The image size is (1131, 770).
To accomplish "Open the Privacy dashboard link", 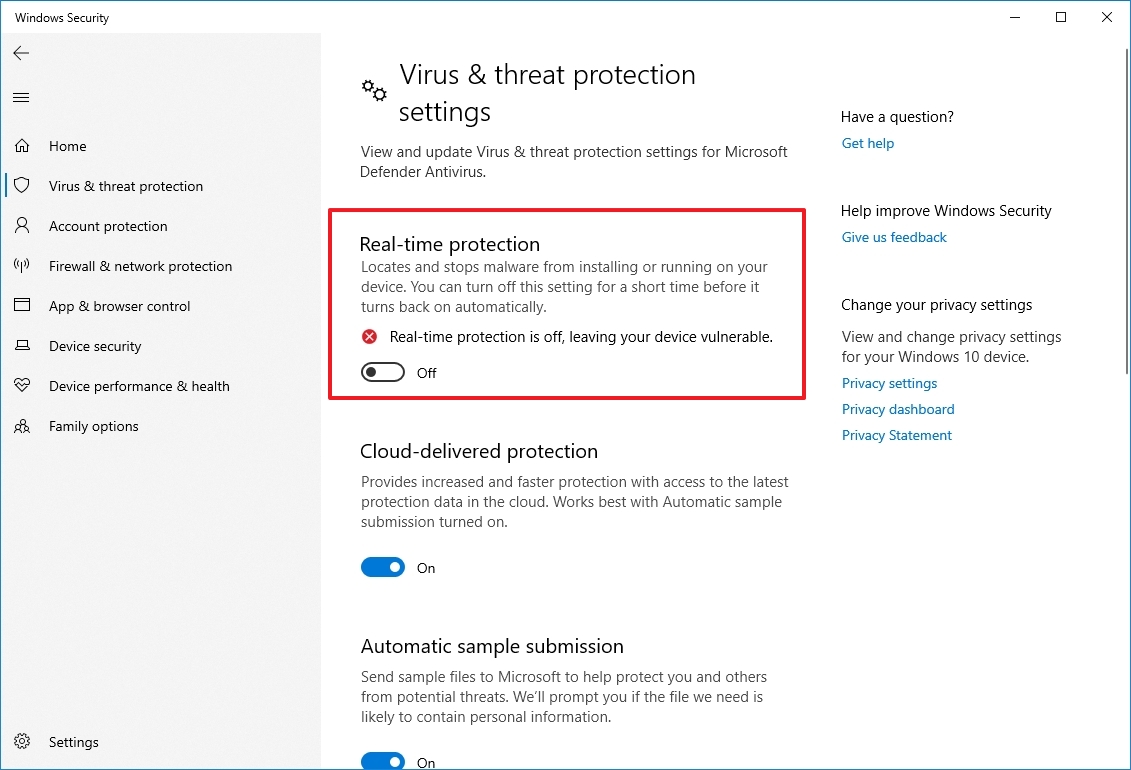I will 897,409.
